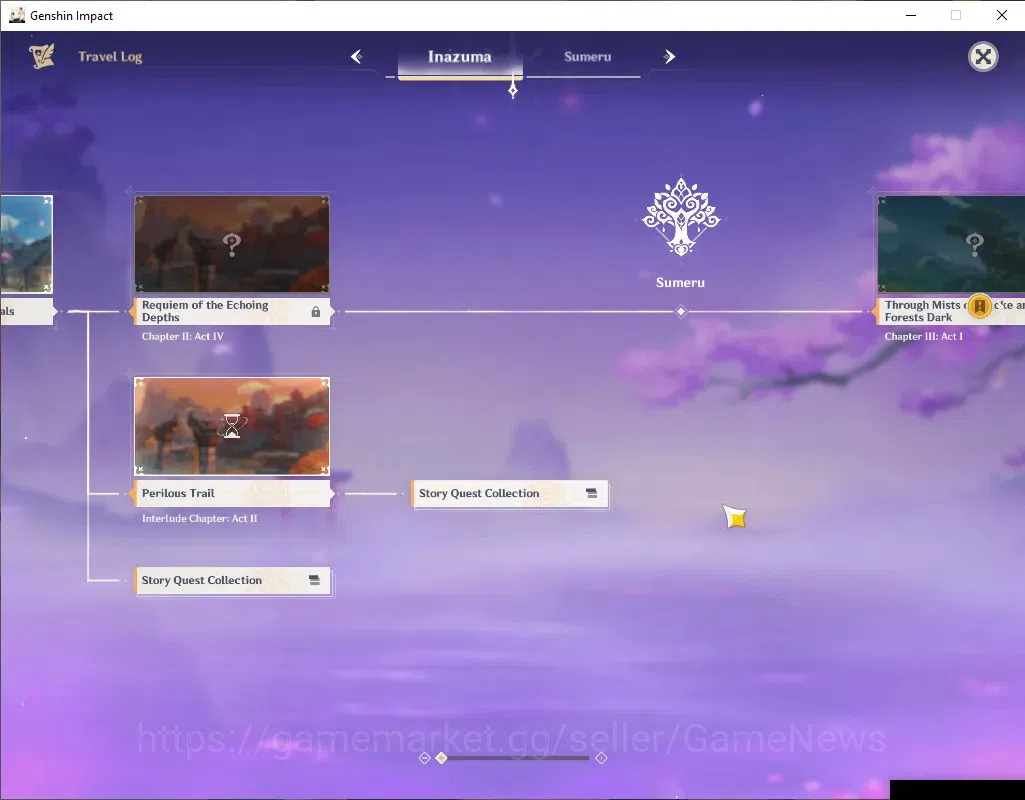Click the Genshin Impact window icon
Screen dimensions: 1025x800
pyautogui.click(x=16, y=15)
